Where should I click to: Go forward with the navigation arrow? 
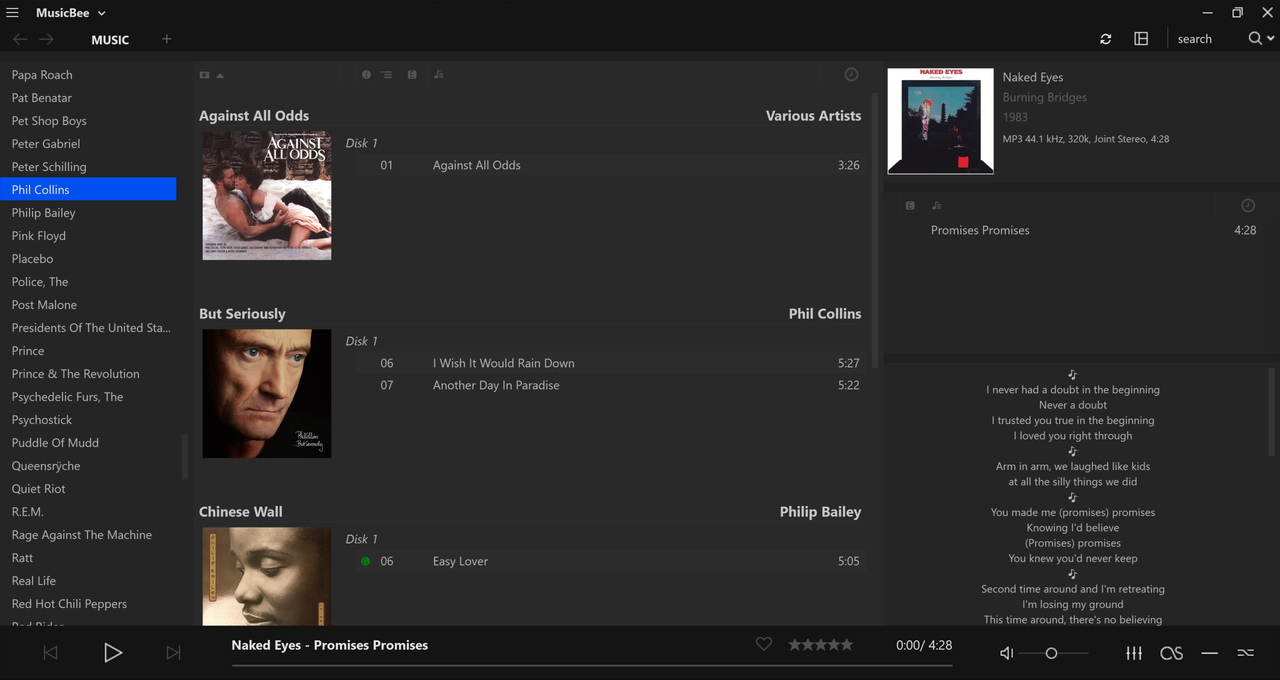[x=46, y=39]
